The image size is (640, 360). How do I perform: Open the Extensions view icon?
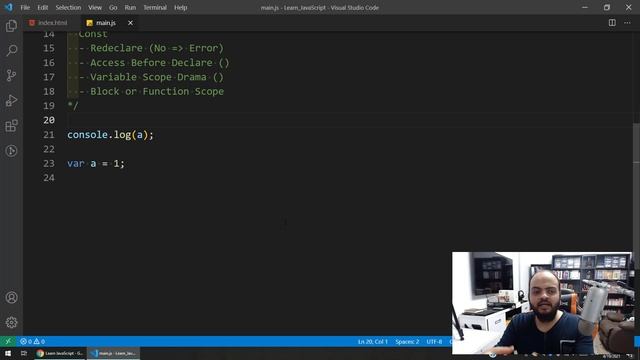[11, 126]
